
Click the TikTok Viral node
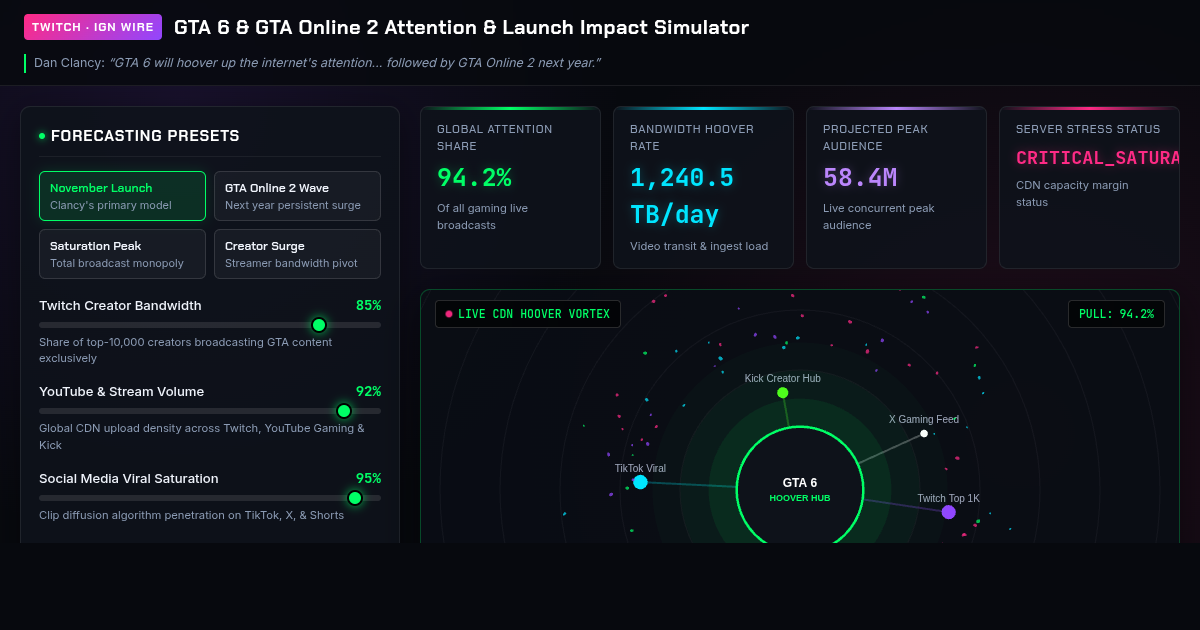[x=640, y=482]
